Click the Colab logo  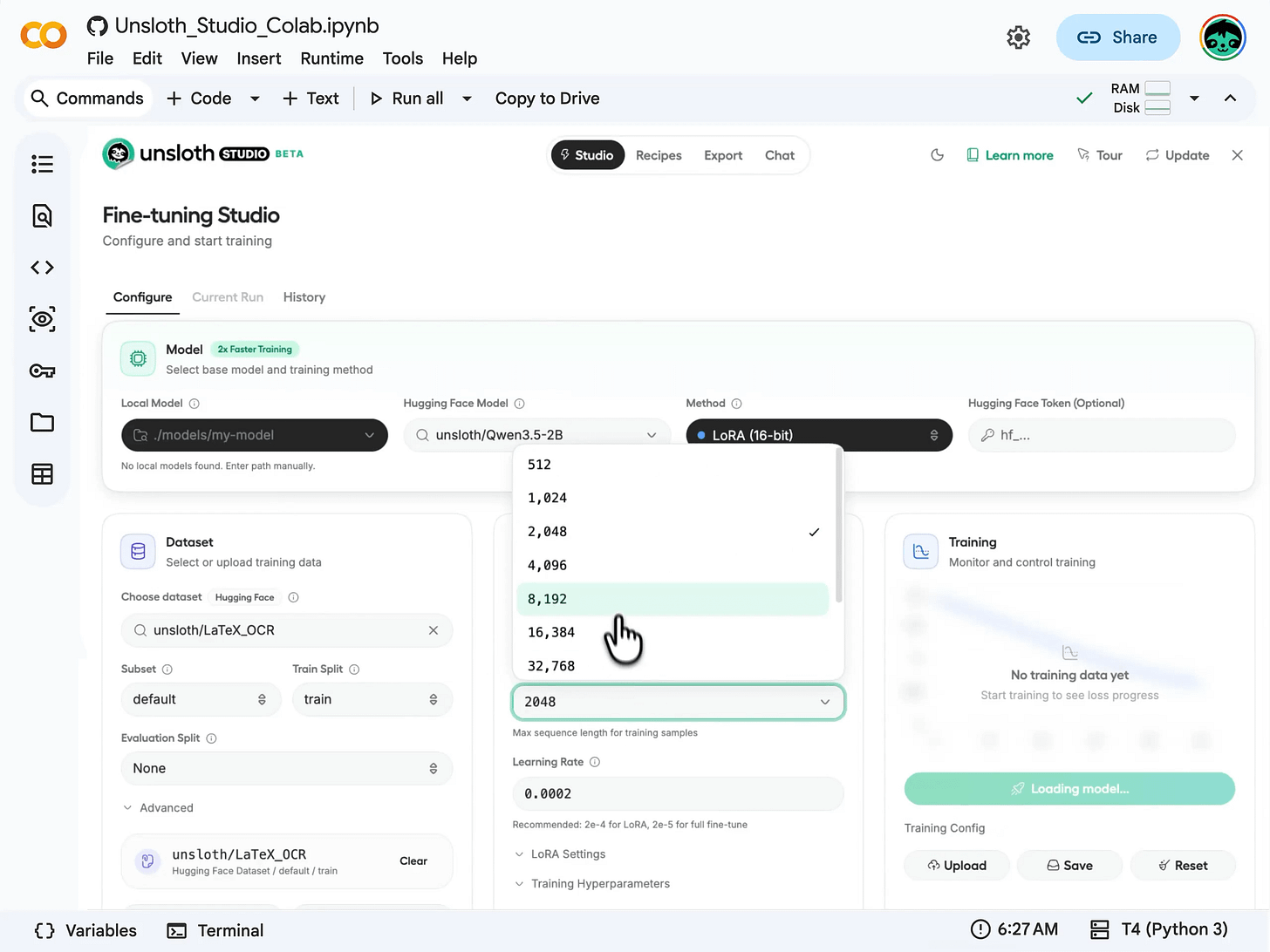click(44, 36)
